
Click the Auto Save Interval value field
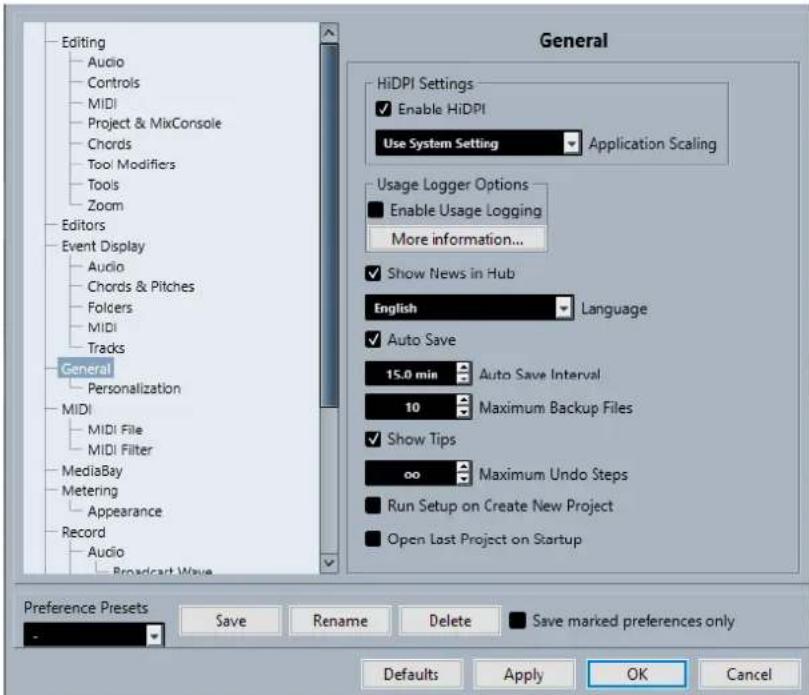(411, 374)
